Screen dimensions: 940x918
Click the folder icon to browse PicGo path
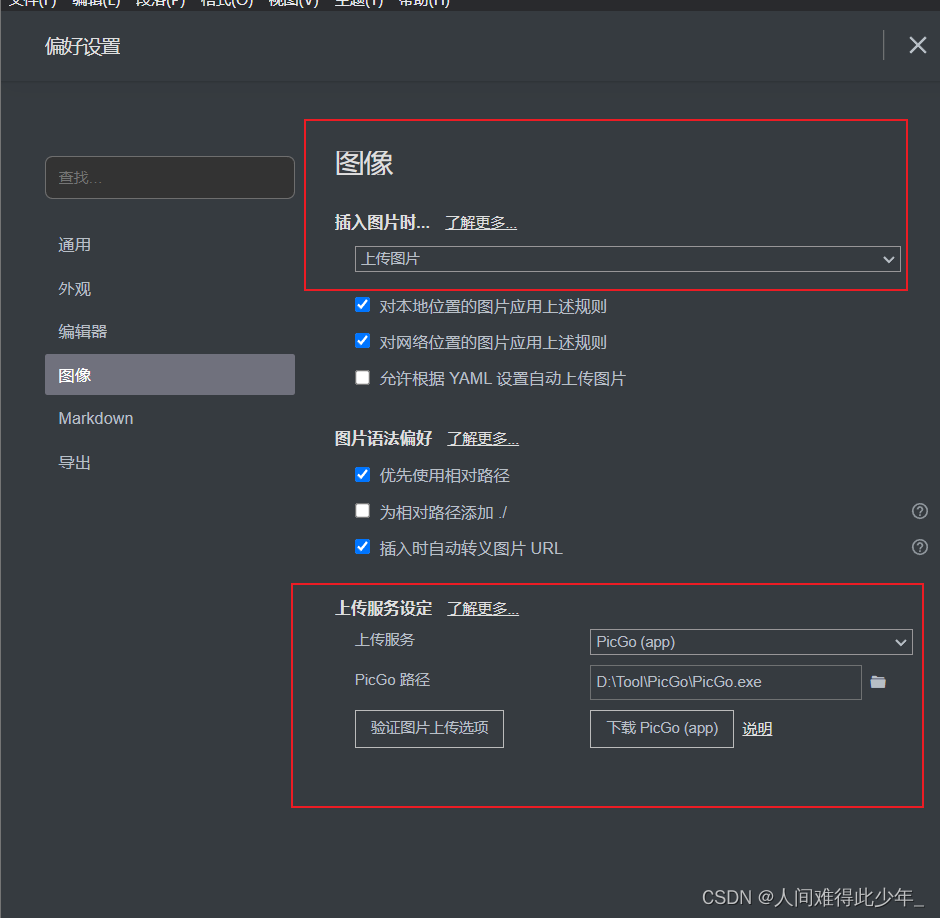[x=878, y=682]
